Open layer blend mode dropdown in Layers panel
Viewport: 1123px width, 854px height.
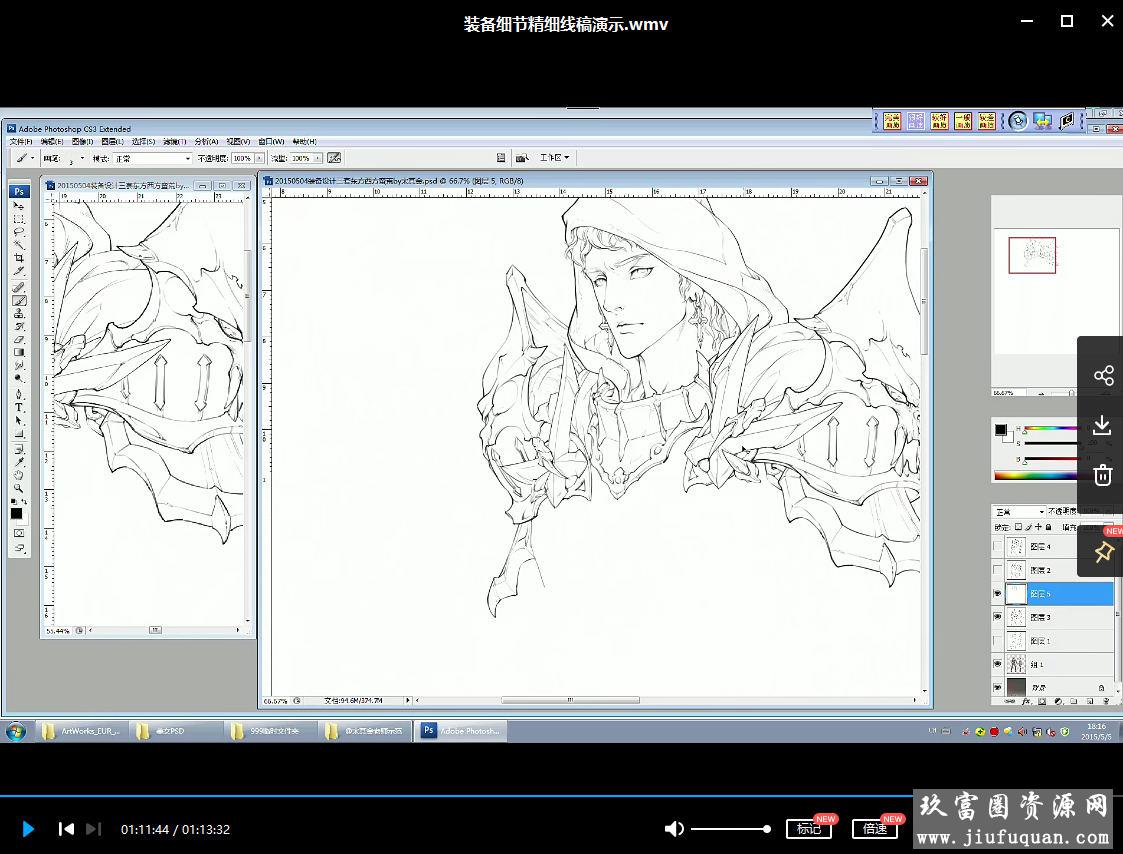(x=1019, y=512)
